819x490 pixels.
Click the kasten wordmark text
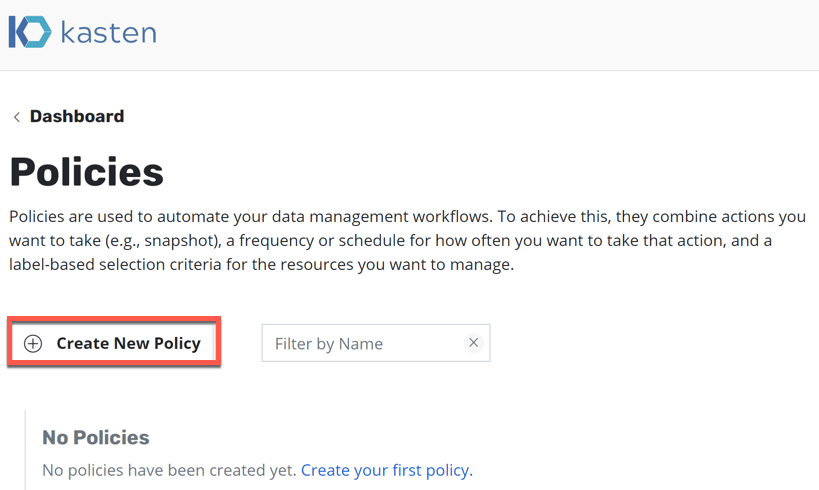point(108,33)
